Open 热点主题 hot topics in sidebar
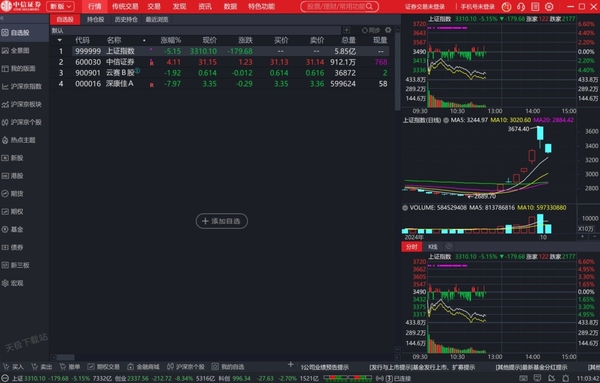Image resolution: width=600 pixels, height=383 pixels. pos(23,140)
